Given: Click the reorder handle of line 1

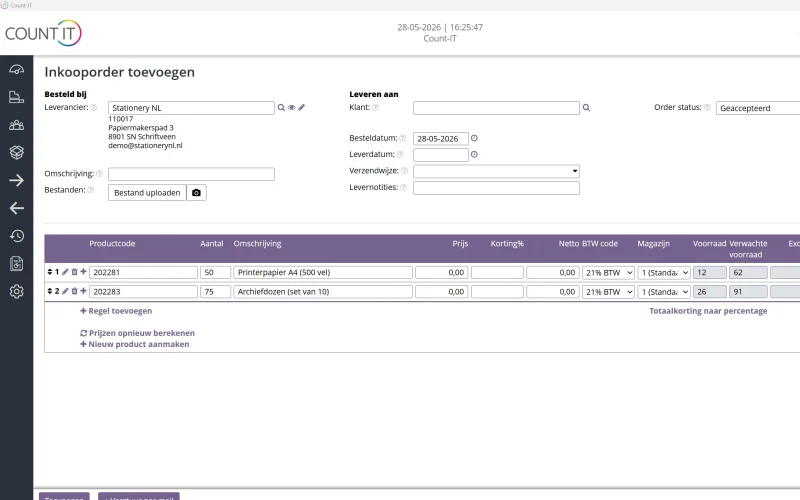Looking at the screenshot, I should tap(50, 272).
